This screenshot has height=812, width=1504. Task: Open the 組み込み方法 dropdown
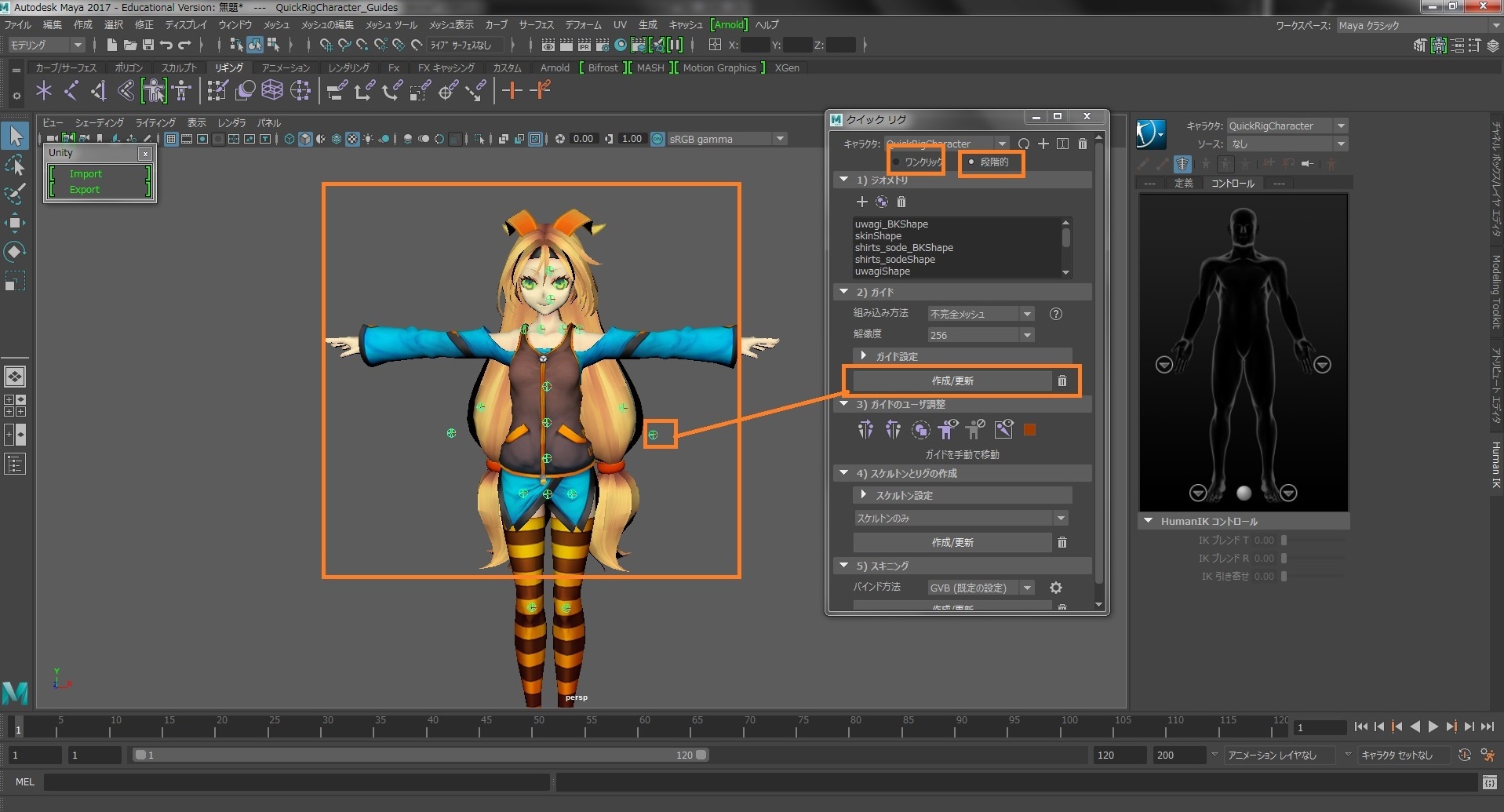(980, 314)
